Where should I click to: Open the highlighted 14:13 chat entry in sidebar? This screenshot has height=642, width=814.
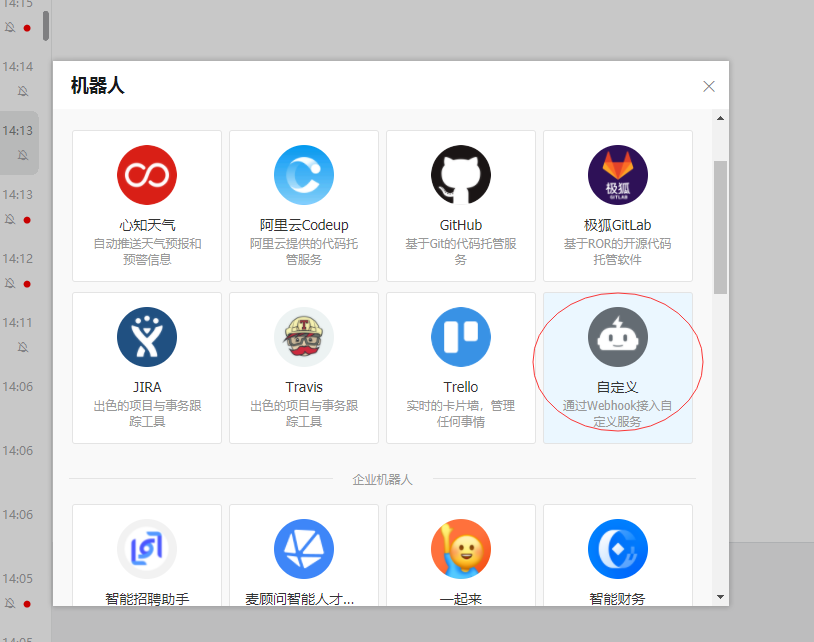(x=19, y=143)
